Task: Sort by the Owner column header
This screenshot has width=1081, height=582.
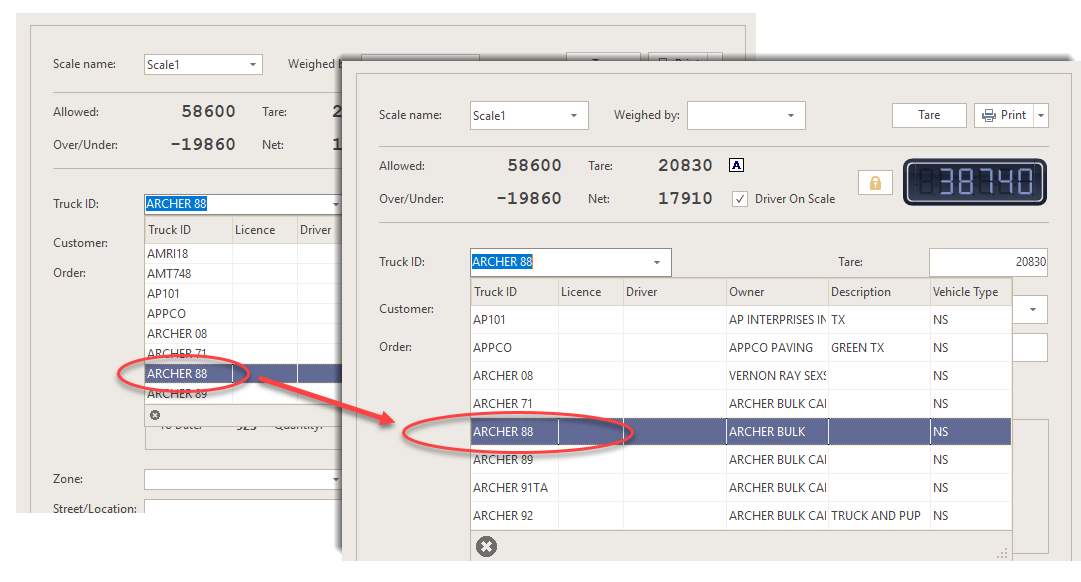Action: [x=776, y=292]
